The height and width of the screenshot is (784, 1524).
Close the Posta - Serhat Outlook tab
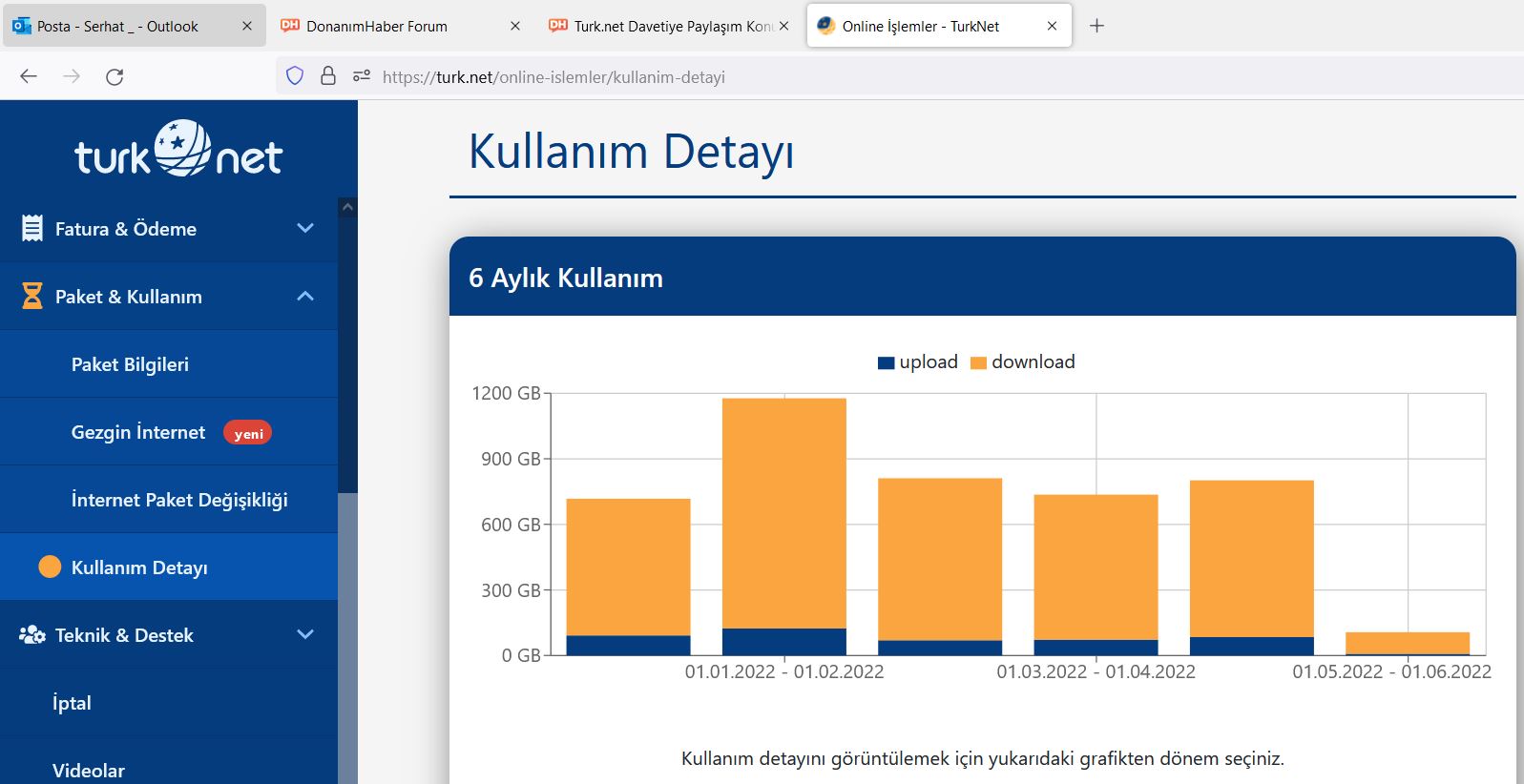247,26
